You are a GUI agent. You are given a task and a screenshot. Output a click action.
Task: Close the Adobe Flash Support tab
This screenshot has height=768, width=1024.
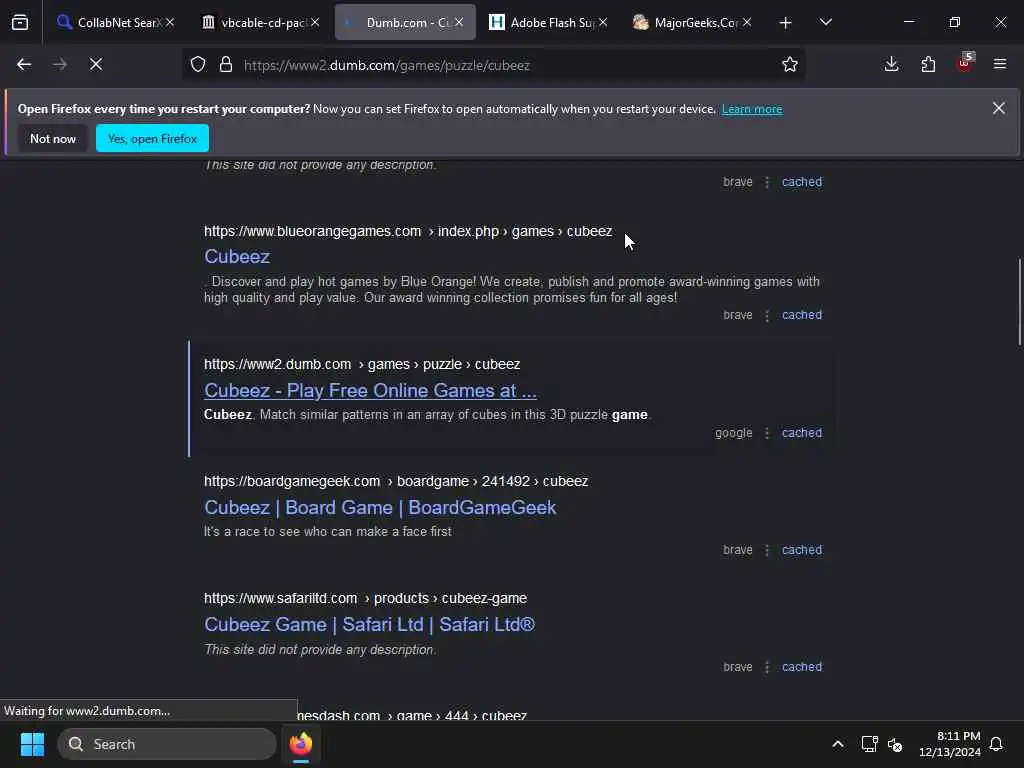pos(603,22)
